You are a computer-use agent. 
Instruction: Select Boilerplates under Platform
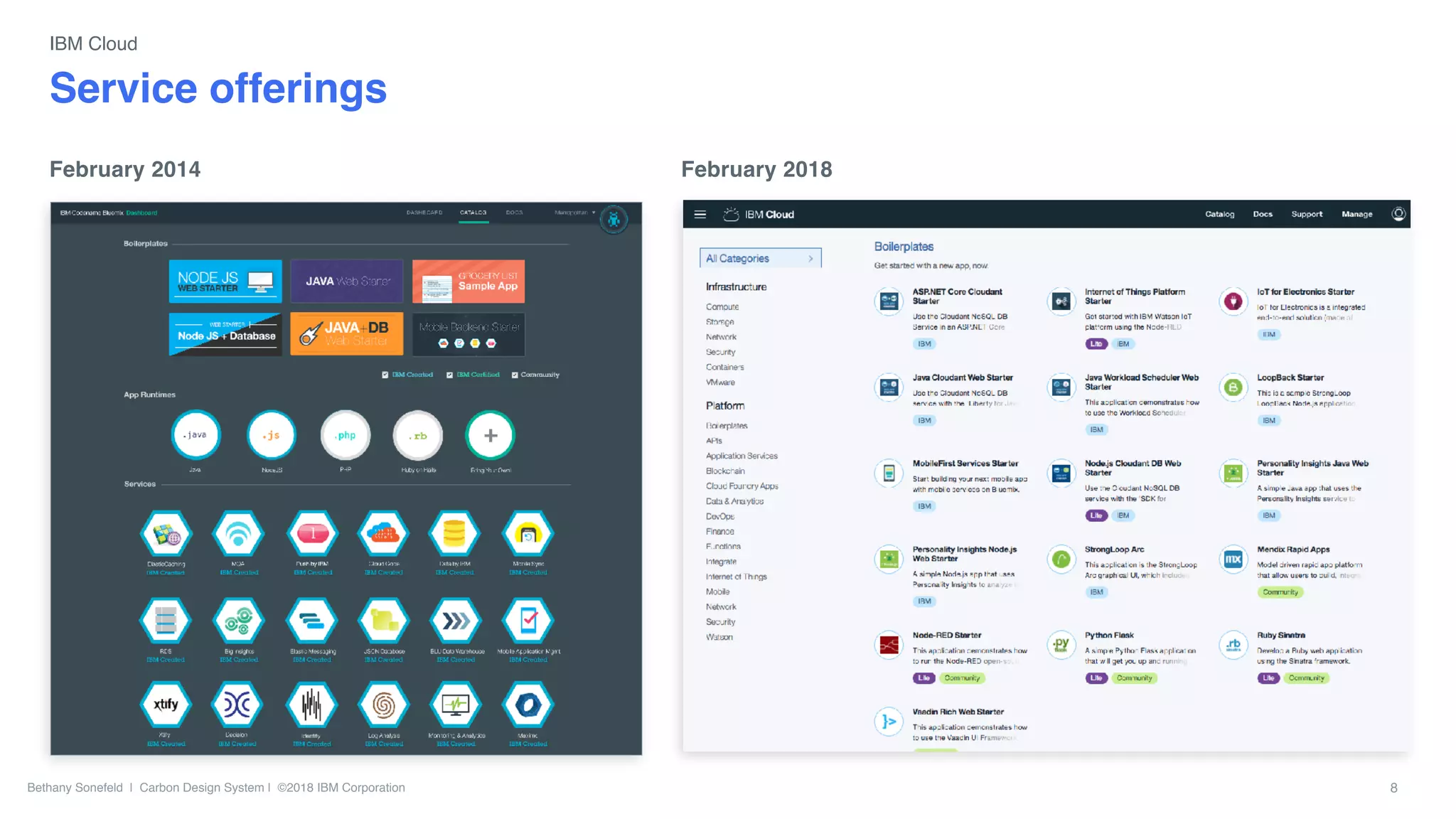coord(727,426)
